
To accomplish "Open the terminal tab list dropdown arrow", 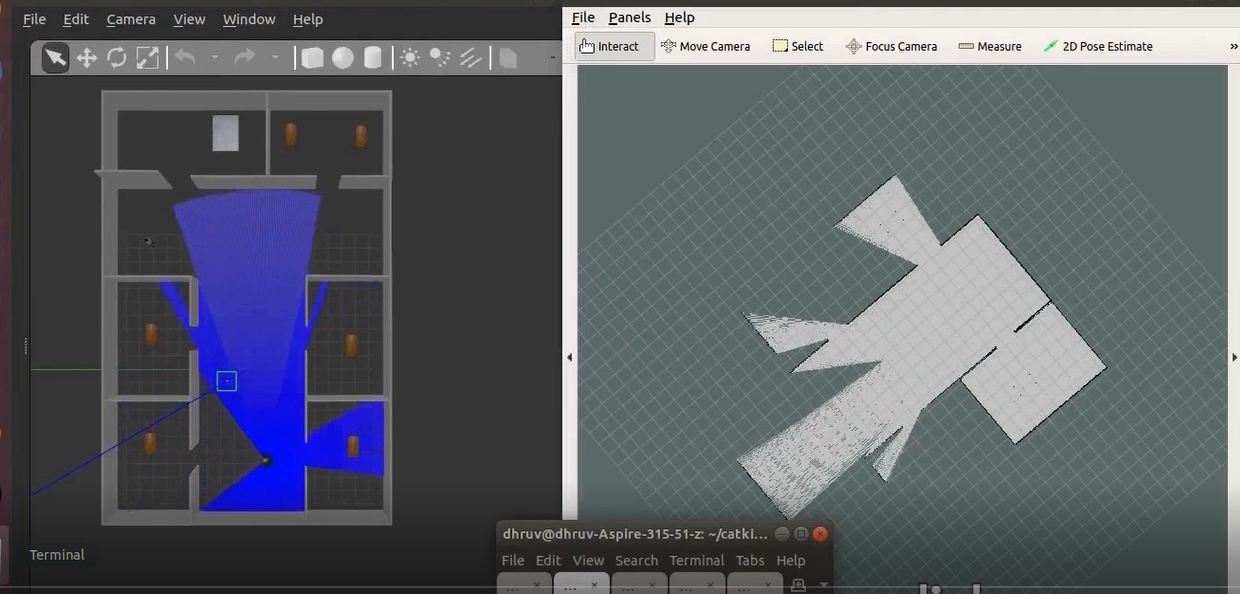I will point(823,585).
